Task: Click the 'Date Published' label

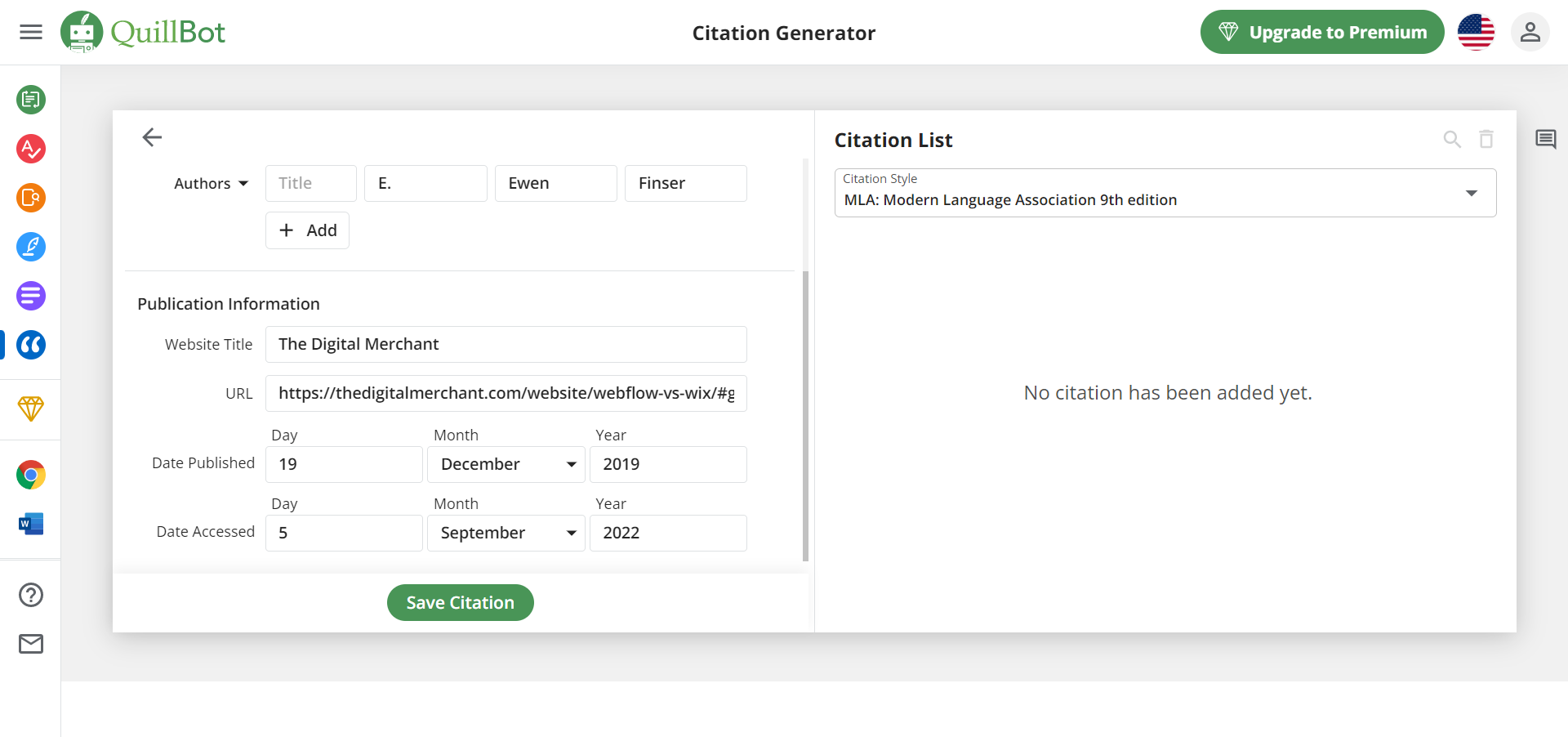Action: click(x=203, y=463)
